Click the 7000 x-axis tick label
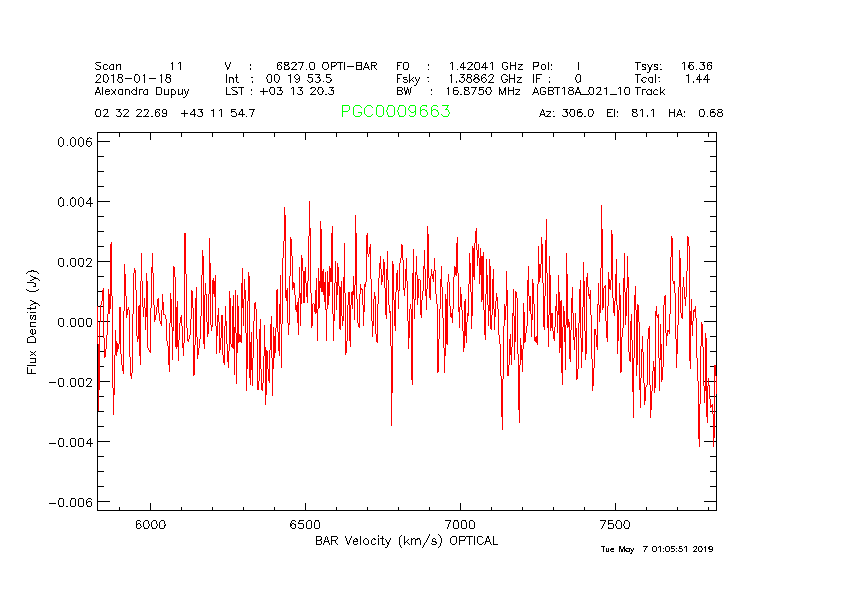This screenshot has width=842, height=595. [x=460, y=525]
